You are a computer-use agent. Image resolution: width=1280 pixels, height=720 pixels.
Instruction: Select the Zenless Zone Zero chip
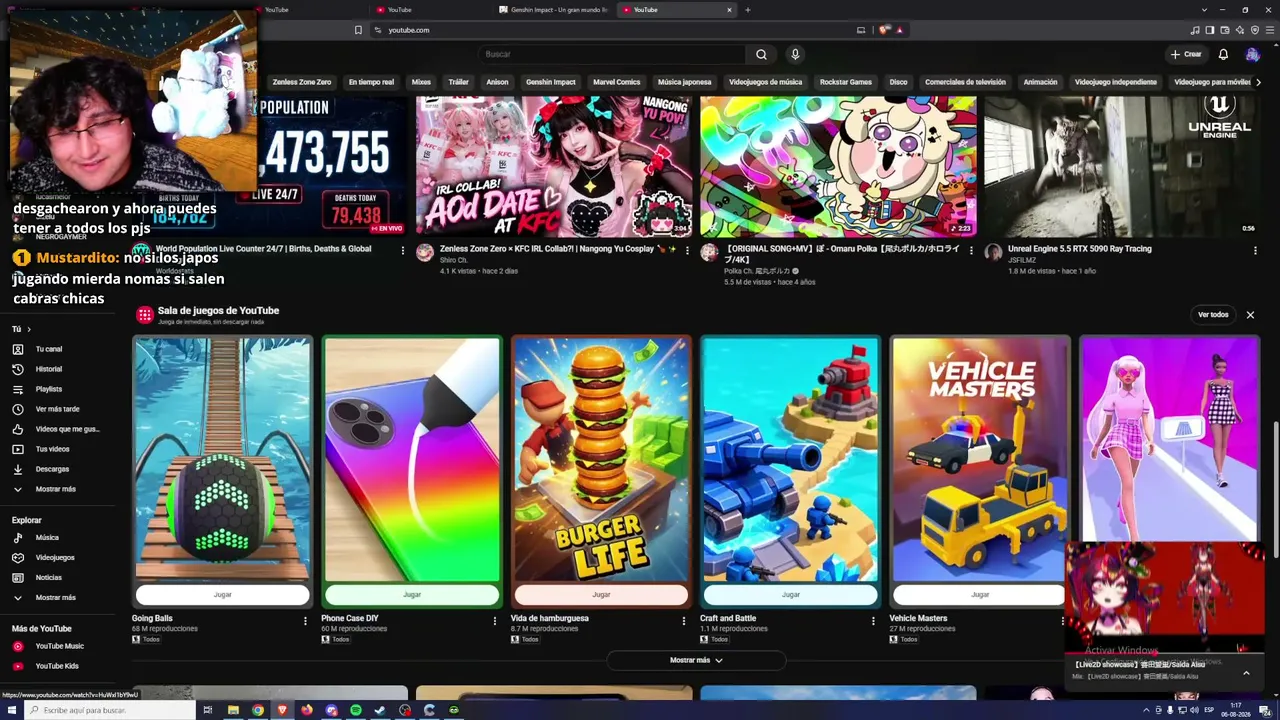(302, 82)
